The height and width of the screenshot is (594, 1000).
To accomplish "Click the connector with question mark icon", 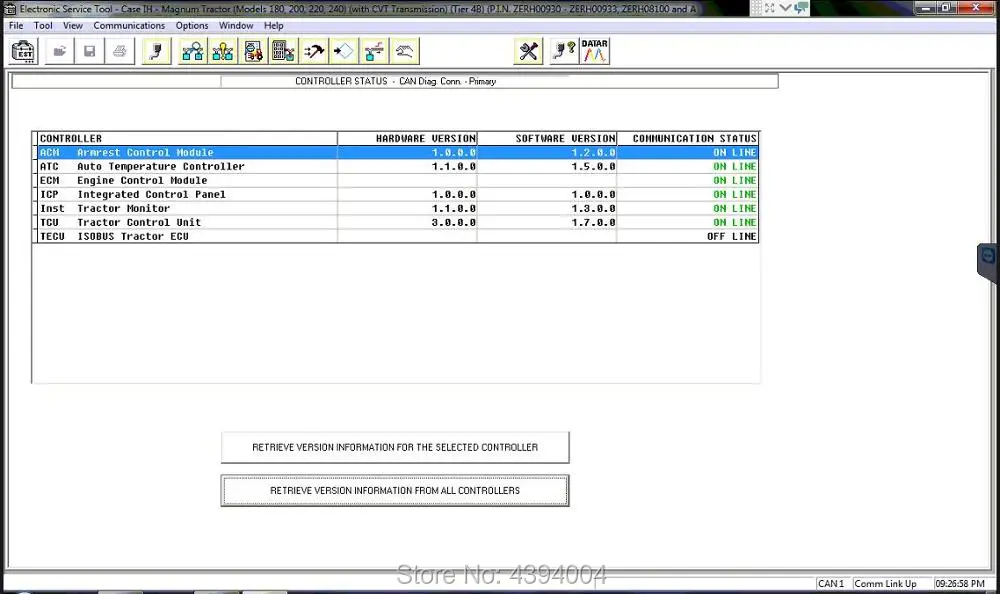I will (x=564, y=52).
